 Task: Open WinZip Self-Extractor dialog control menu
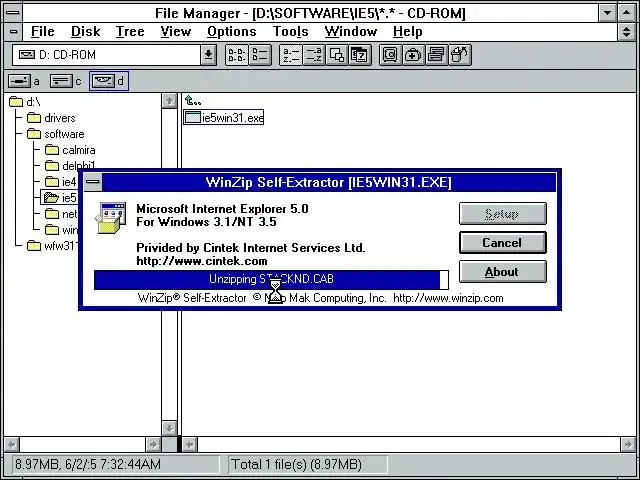93,182
